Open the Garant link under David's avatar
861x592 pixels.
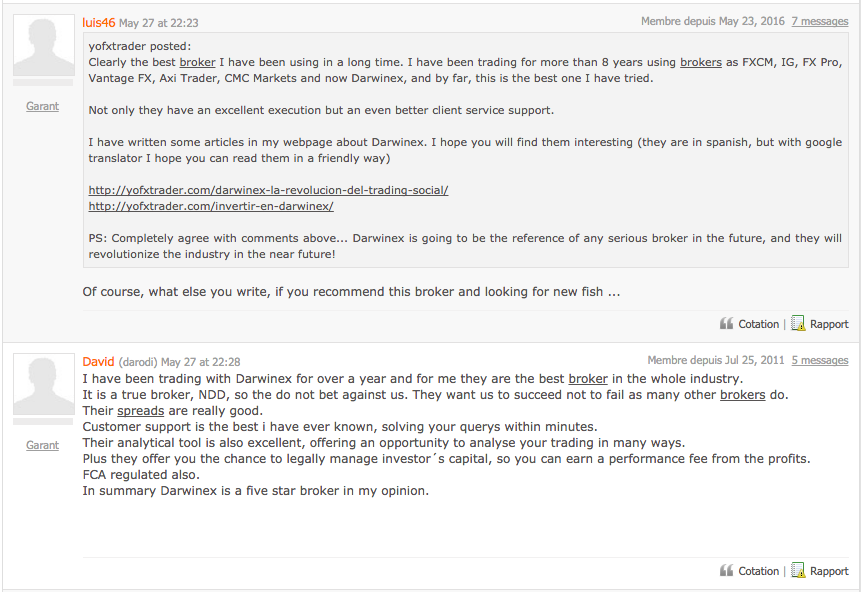pos(42,445)
